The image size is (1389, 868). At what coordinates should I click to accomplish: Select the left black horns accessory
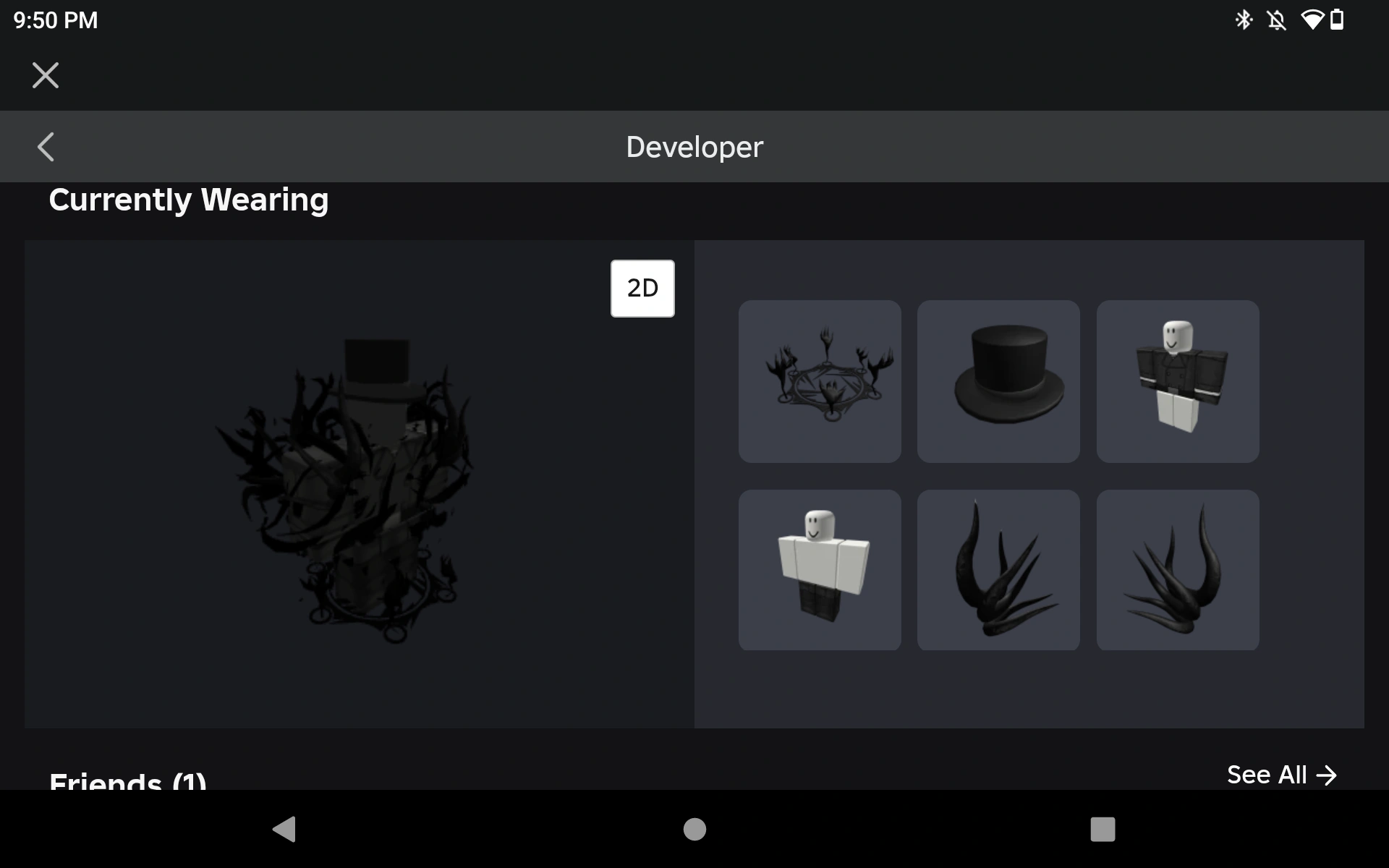coord(998,570)
